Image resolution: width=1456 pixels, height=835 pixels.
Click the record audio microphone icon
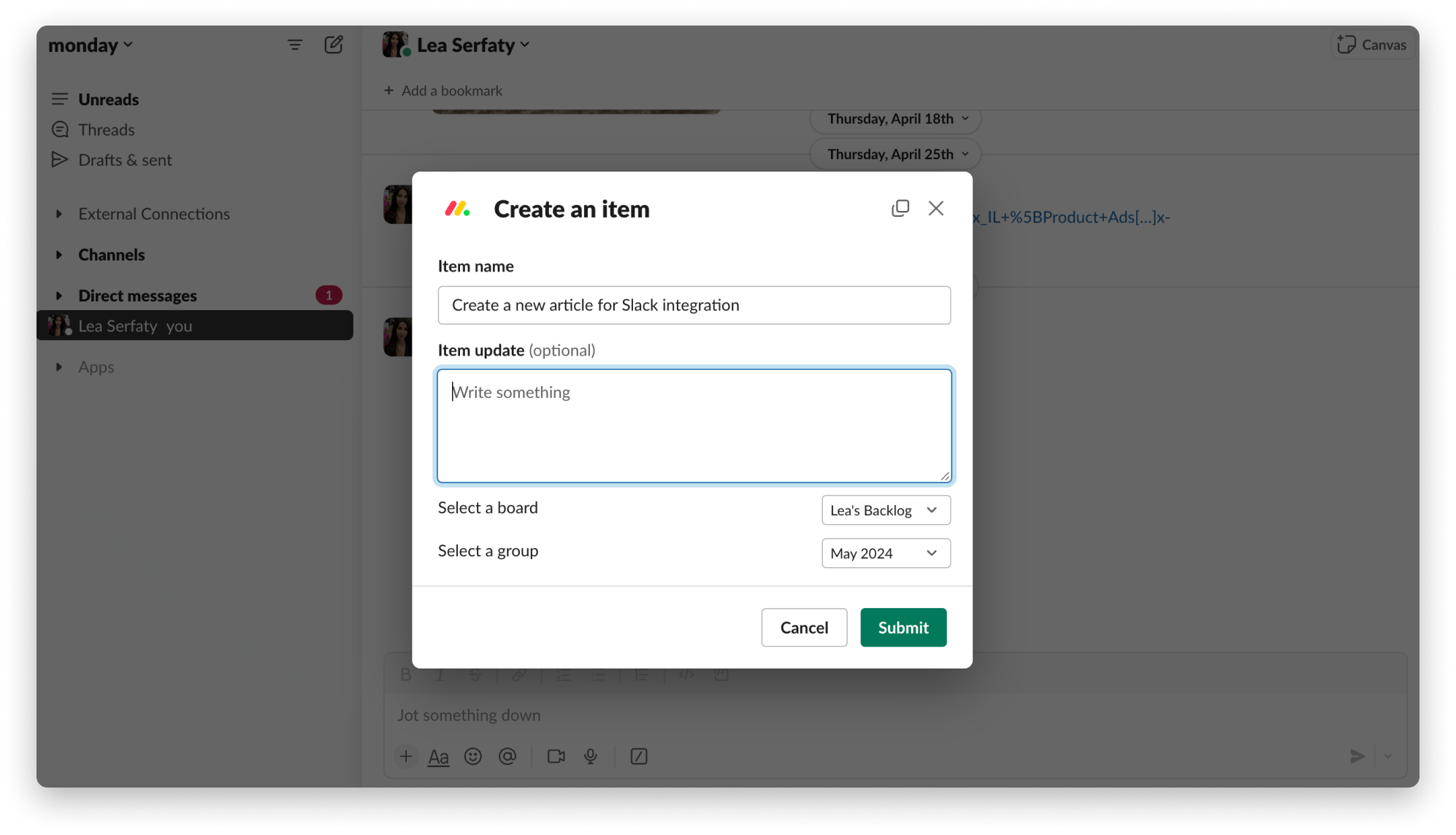(591, 757)
